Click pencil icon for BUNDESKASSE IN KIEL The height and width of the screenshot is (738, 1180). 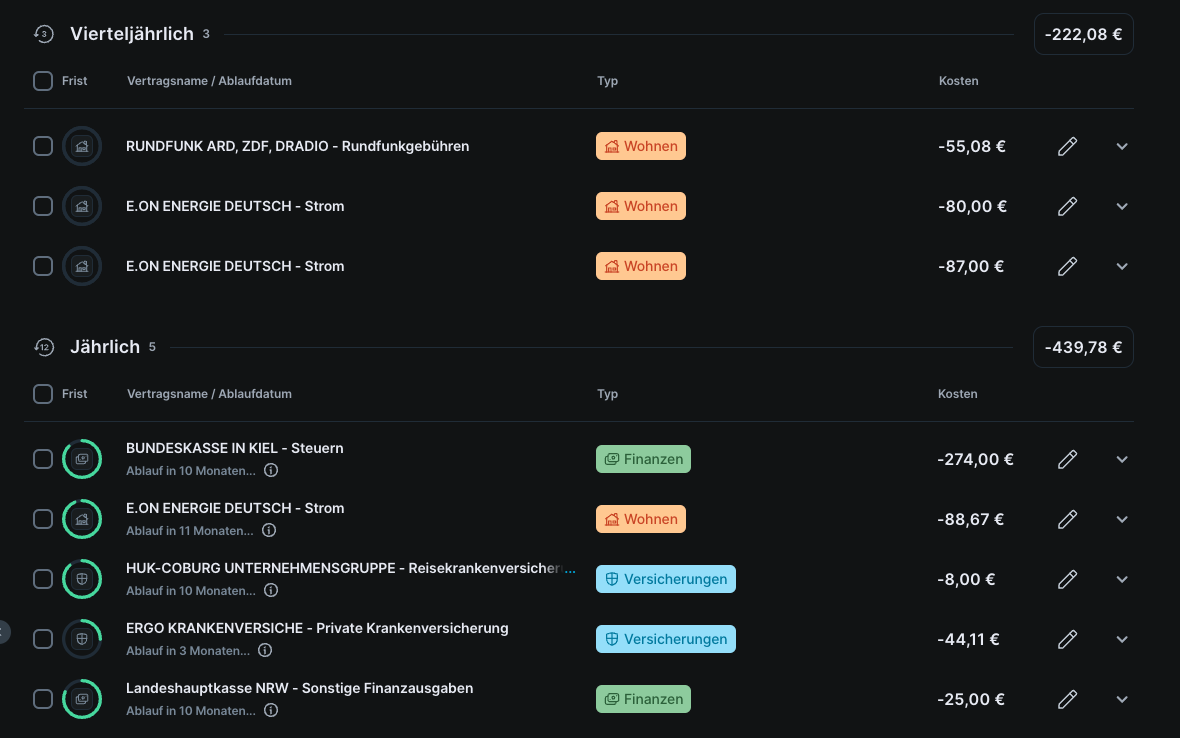coord(1067,460)
